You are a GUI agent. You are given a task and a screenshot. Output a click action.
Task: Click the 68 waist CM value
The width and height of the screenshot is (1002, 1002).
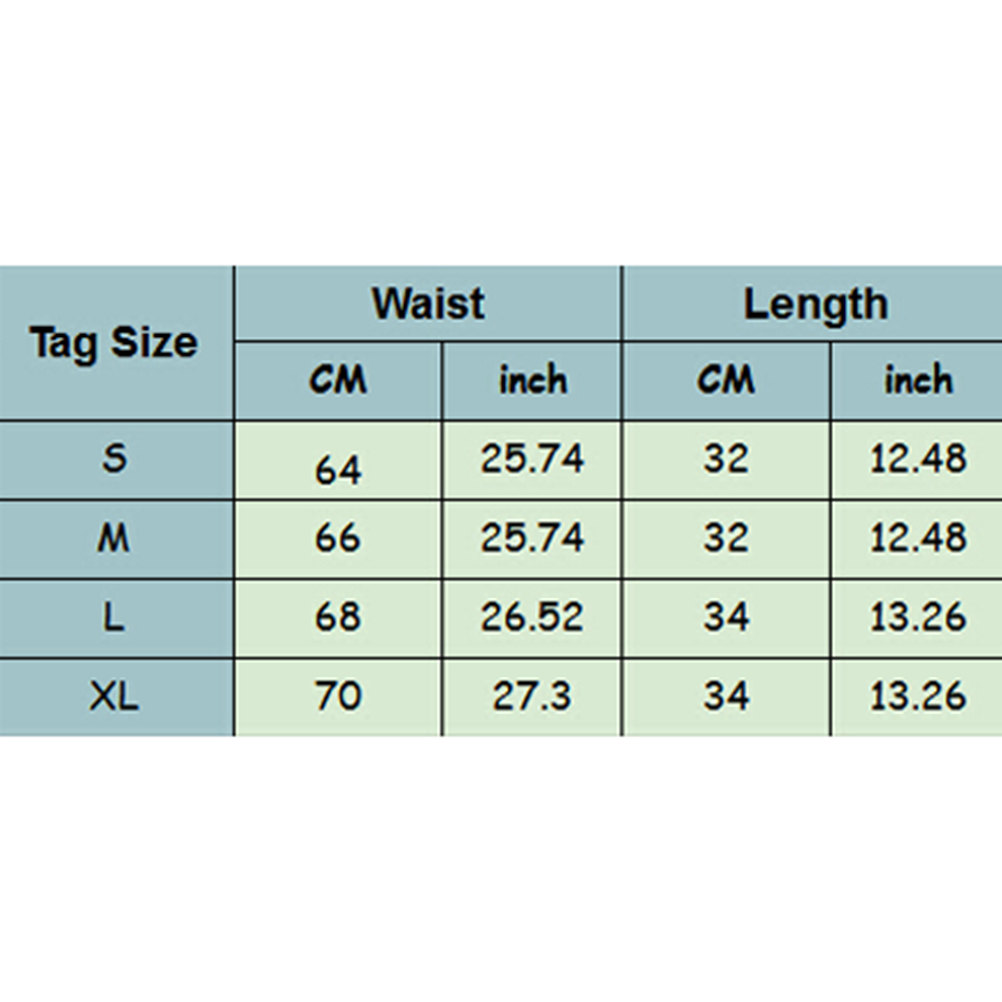tap(338, 617)
